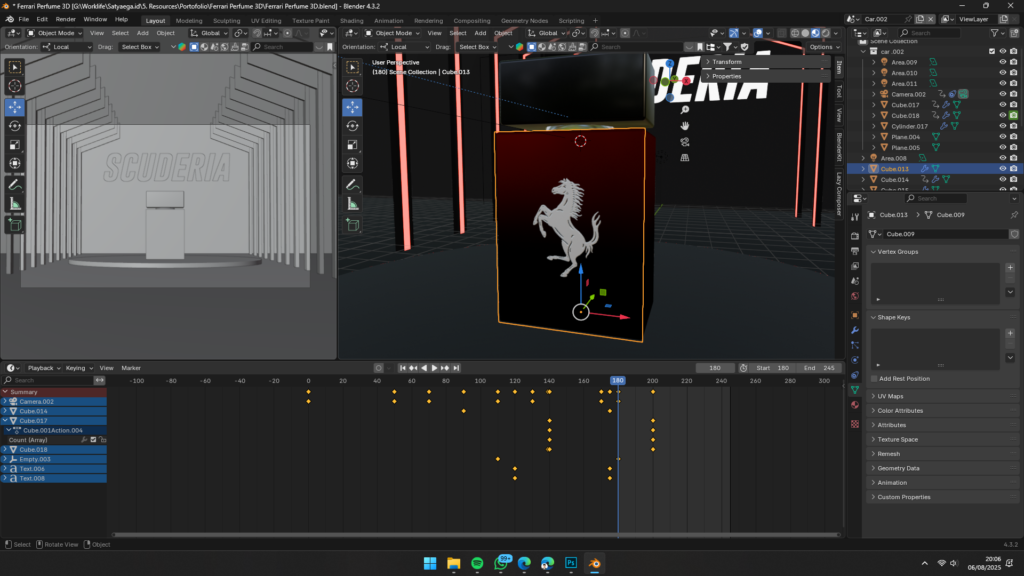Screen dimensions: 1024x576
Task: Collapse the Cube.017 channel in the timeline
Action: pyautogui.click(x=4, y=421)
